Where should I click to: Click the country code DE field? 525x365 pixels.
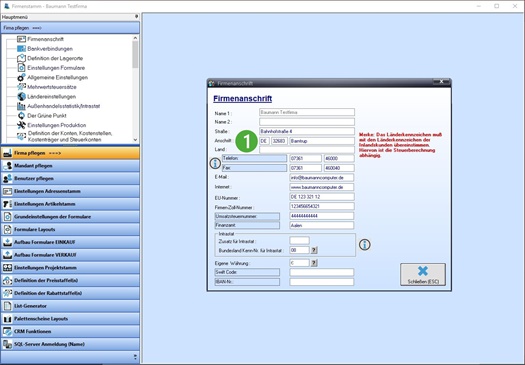point(264,141)
